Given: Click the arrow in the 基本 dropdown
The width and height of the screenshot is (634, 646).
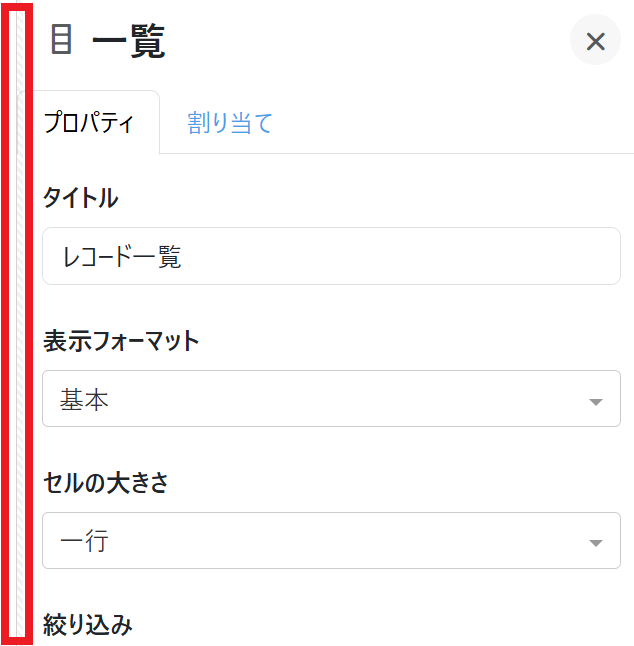Looking at the screenshot, I should click(596, 401).
